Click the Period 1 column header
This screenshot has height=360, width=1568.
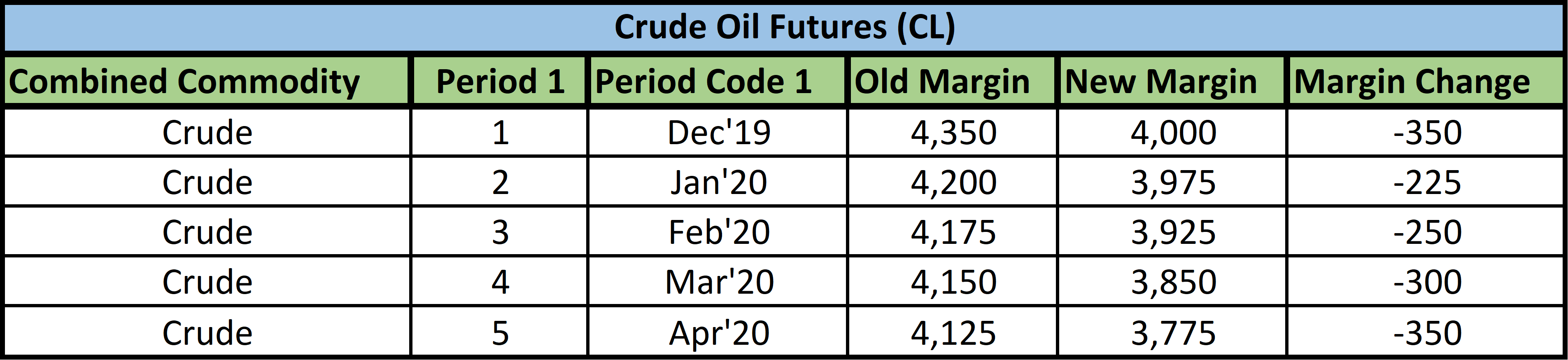click(500, 82)
